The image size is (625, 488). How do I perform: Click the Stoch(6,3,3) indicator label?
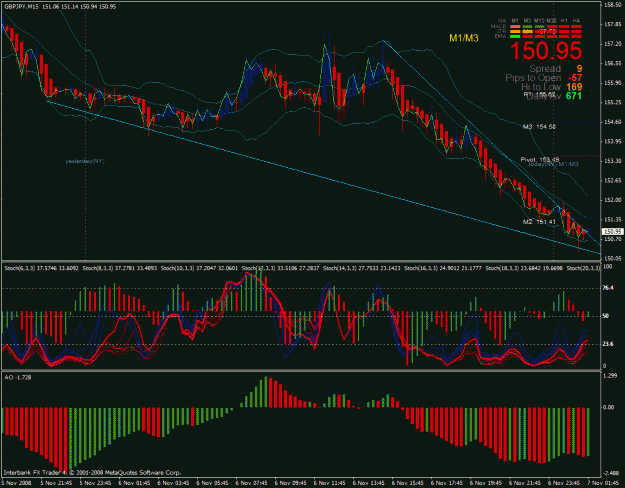[x=41, y=268]
